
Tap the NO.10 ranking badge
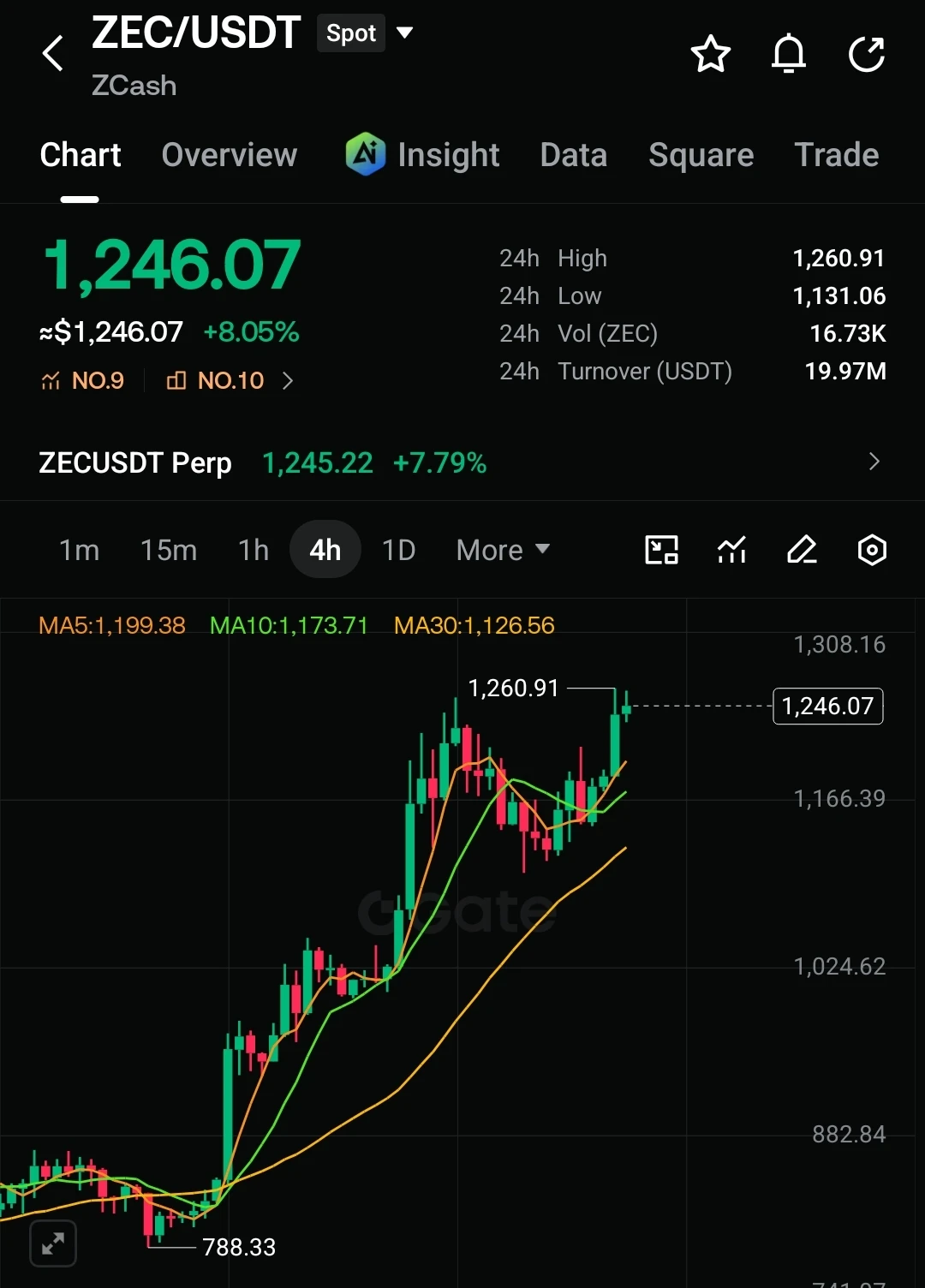click(215, 380)
